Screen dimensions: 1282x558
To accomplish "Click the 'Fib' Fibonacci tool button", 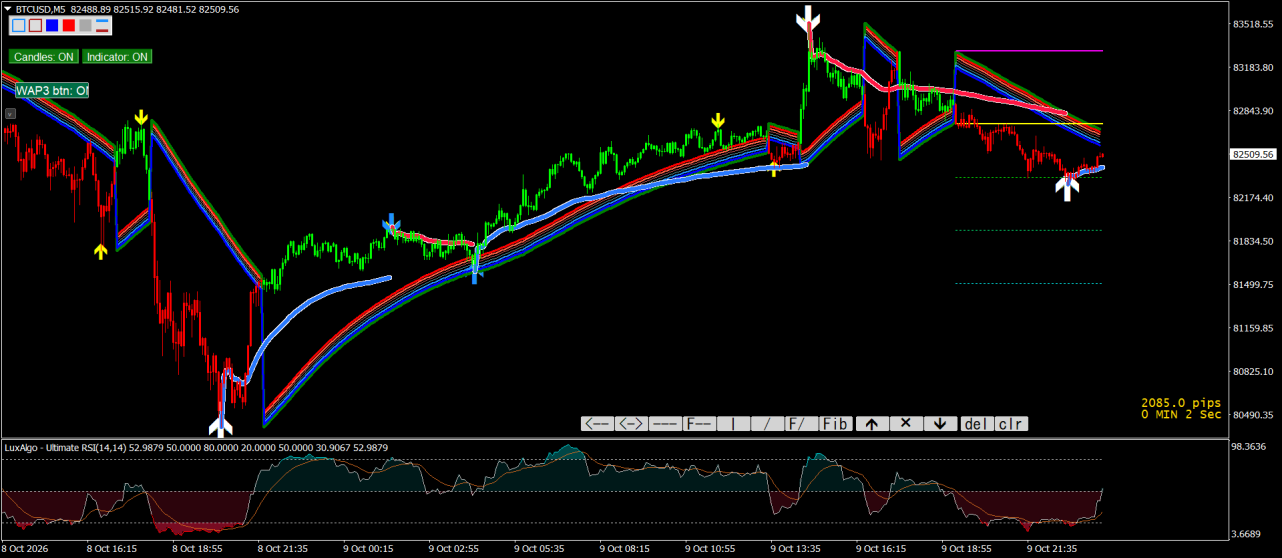I will click(x=835, y=424).
